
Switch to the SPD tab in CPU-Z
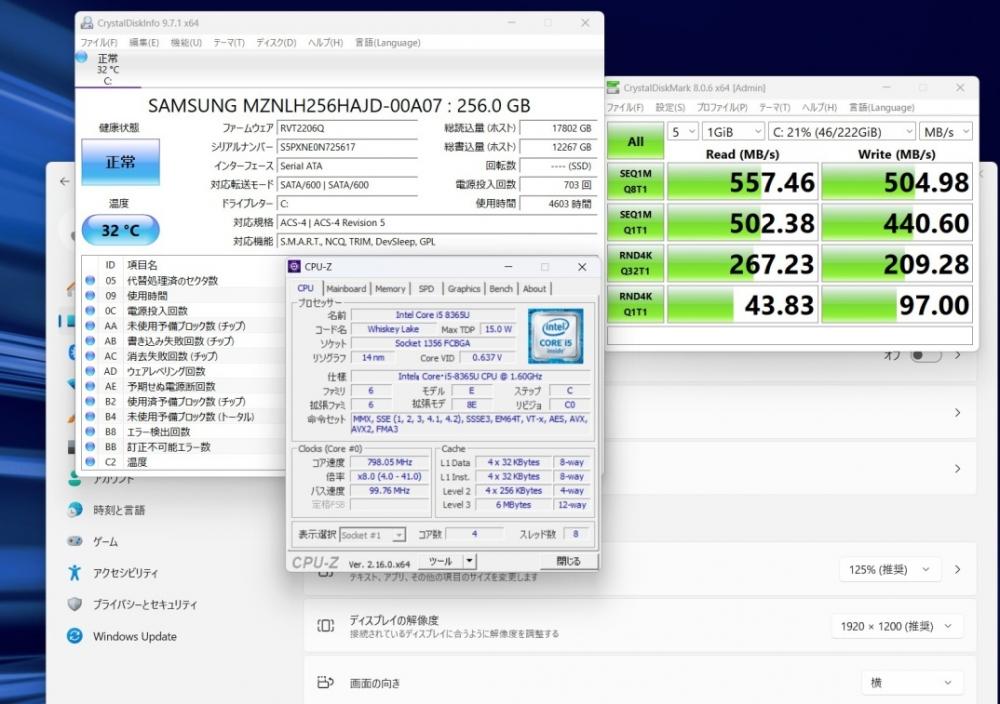tap(426, 289)
